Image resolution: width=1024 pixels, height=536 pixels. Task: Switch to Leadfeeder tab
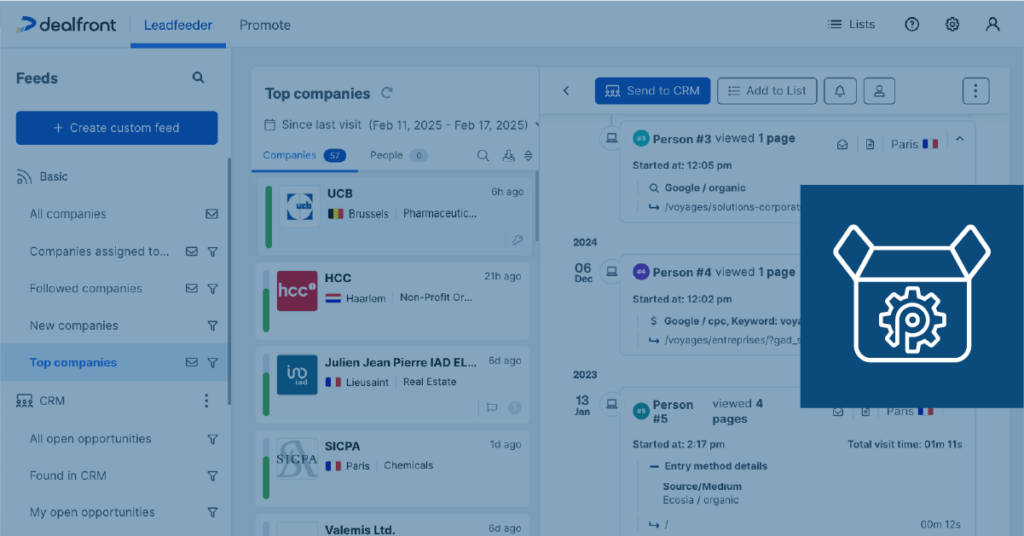pos(178,25)
